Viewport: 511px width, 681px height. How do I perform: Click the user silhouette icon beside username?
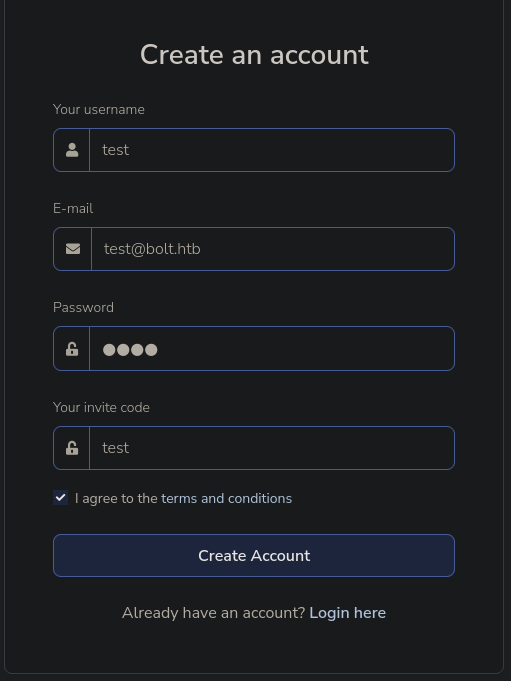coord(72,150)
